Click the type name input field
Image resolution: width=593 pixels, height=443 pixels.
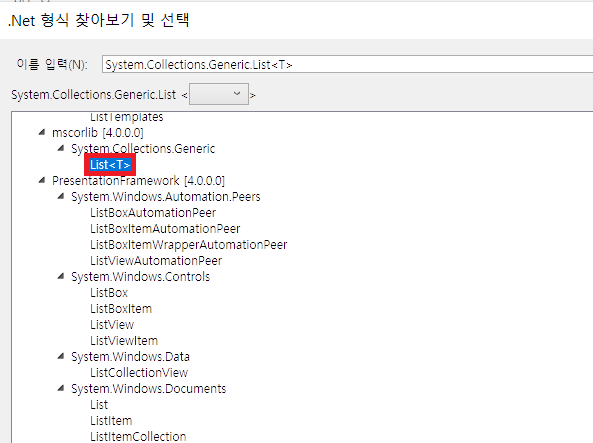coord(347,64)
